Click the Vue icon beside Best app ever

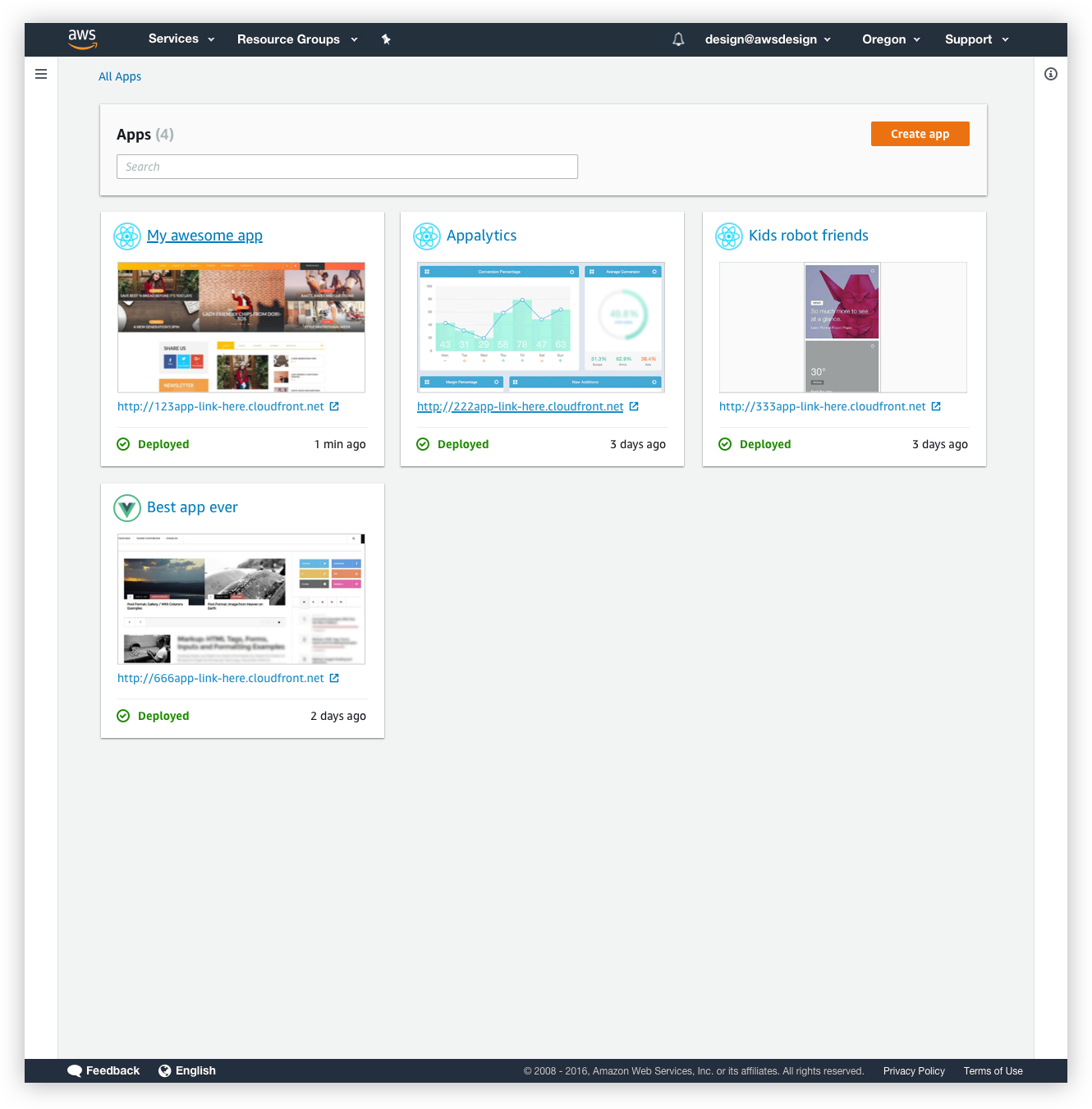point(127,508)
